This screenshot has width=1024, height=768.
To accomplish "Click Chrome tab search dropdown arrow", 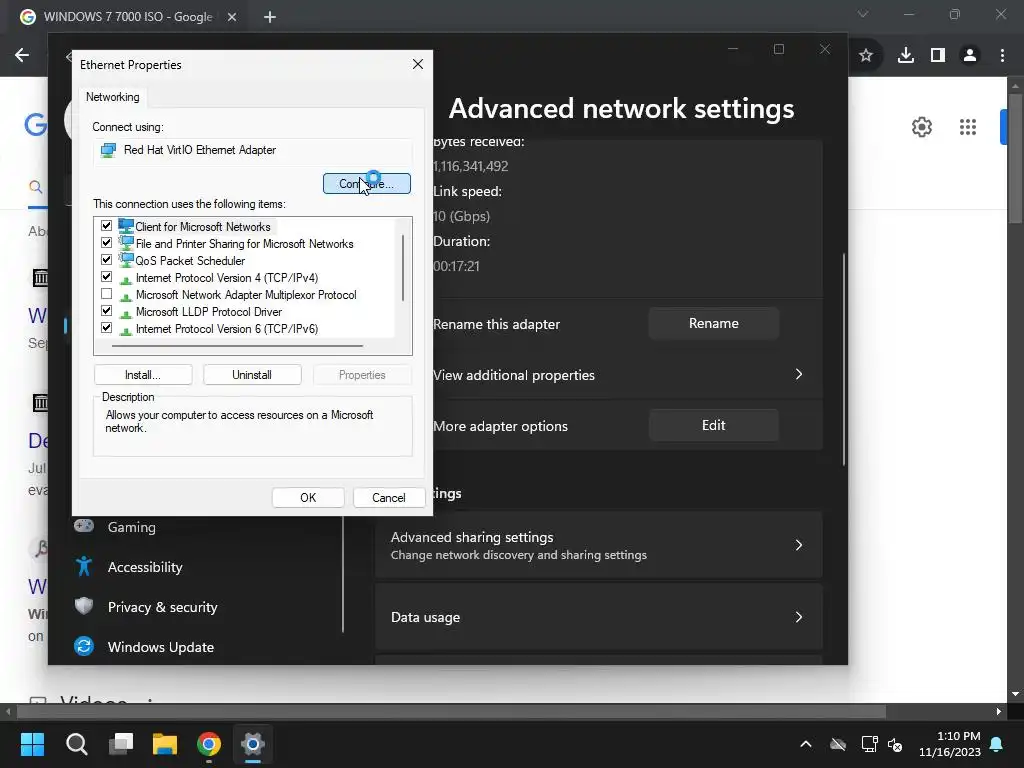I will click(863, 14).
